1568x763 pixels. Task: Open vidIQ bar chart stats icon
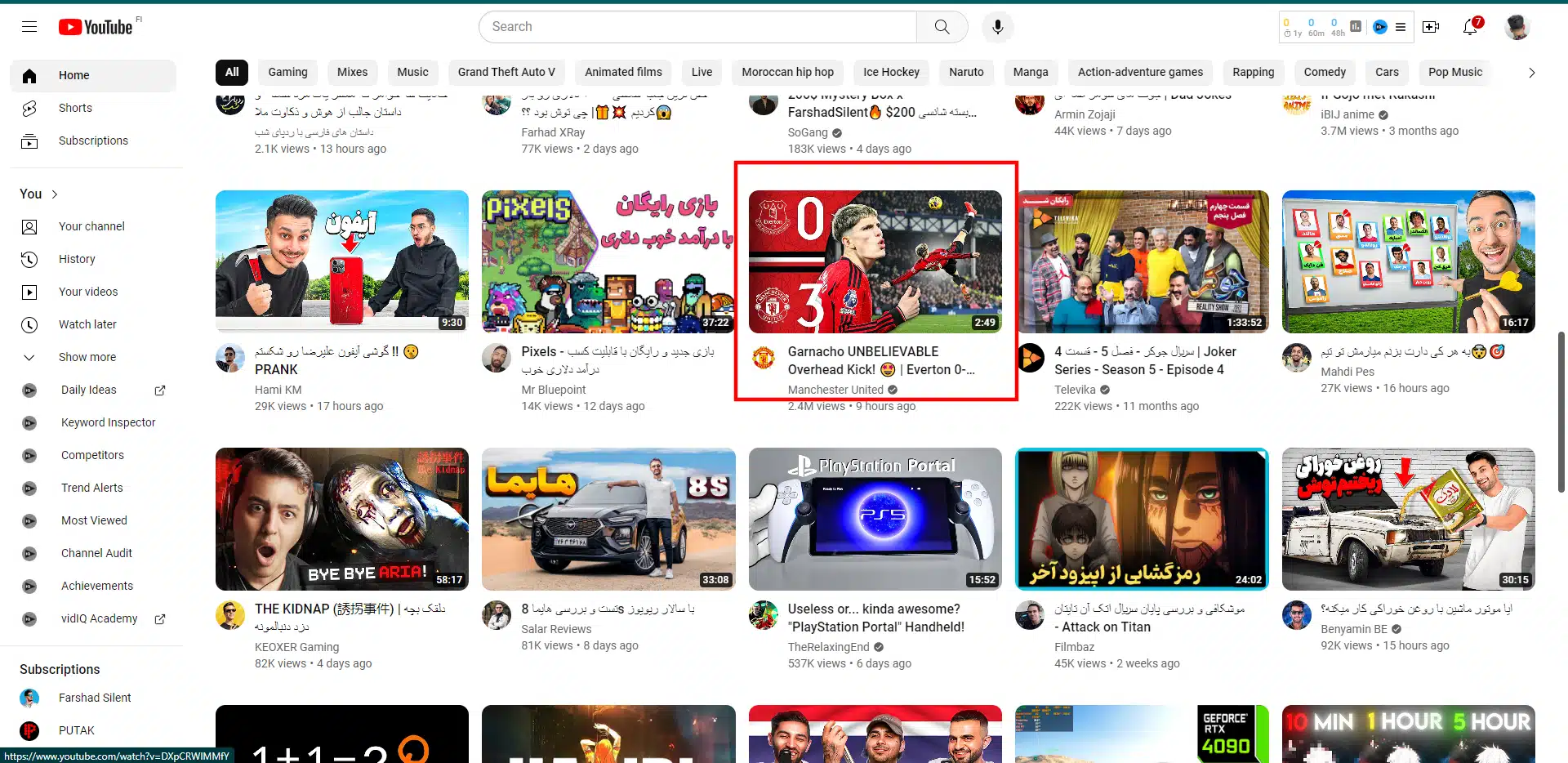point(1356,27)
